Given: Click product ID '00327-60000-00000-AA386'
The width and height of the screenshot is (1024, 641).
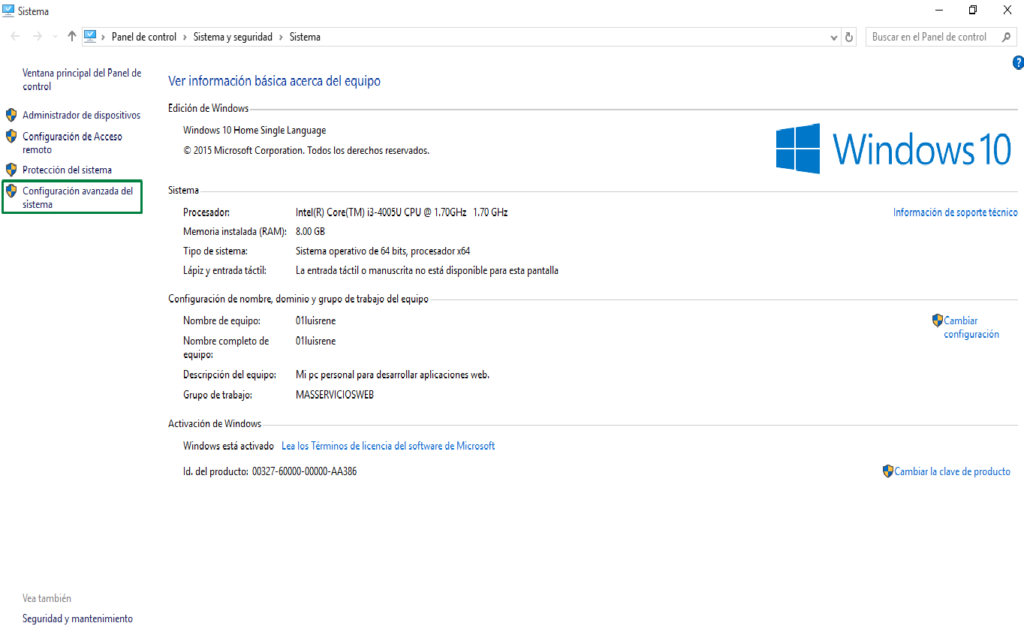Looking at the screenshot, I should [x=304, y=471].
